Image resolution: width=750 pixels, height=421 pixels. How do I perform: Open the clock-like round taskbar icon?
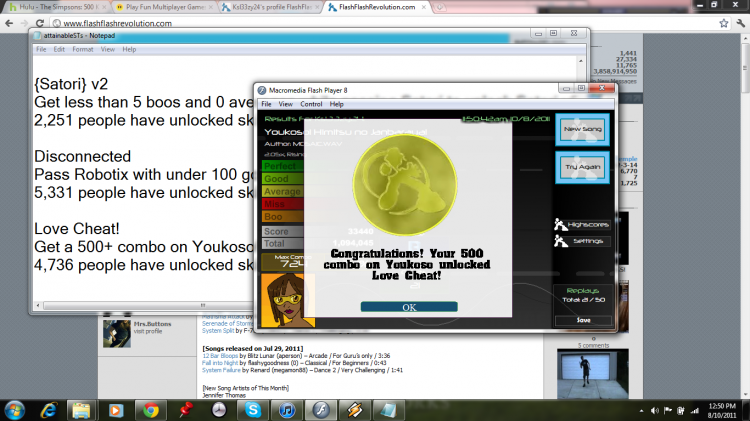219,410
